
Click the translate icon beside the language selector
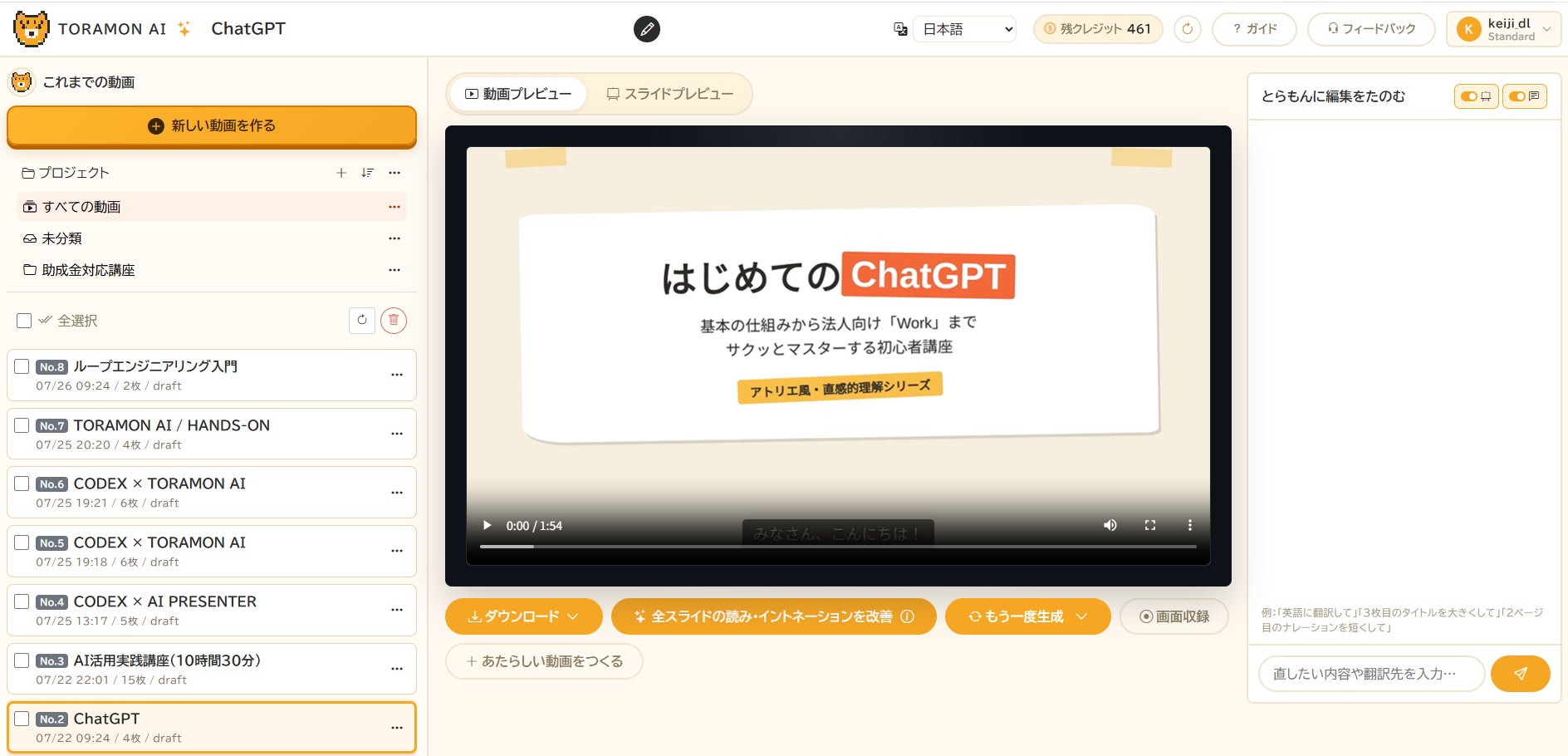click(x=900, y=29)
